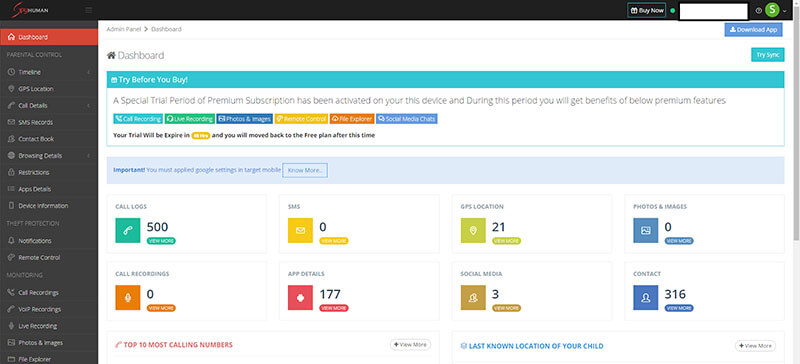The image size is (800, 364).
Task: Click the Photos & Images tile icon
Action: (x=645, y=230)
